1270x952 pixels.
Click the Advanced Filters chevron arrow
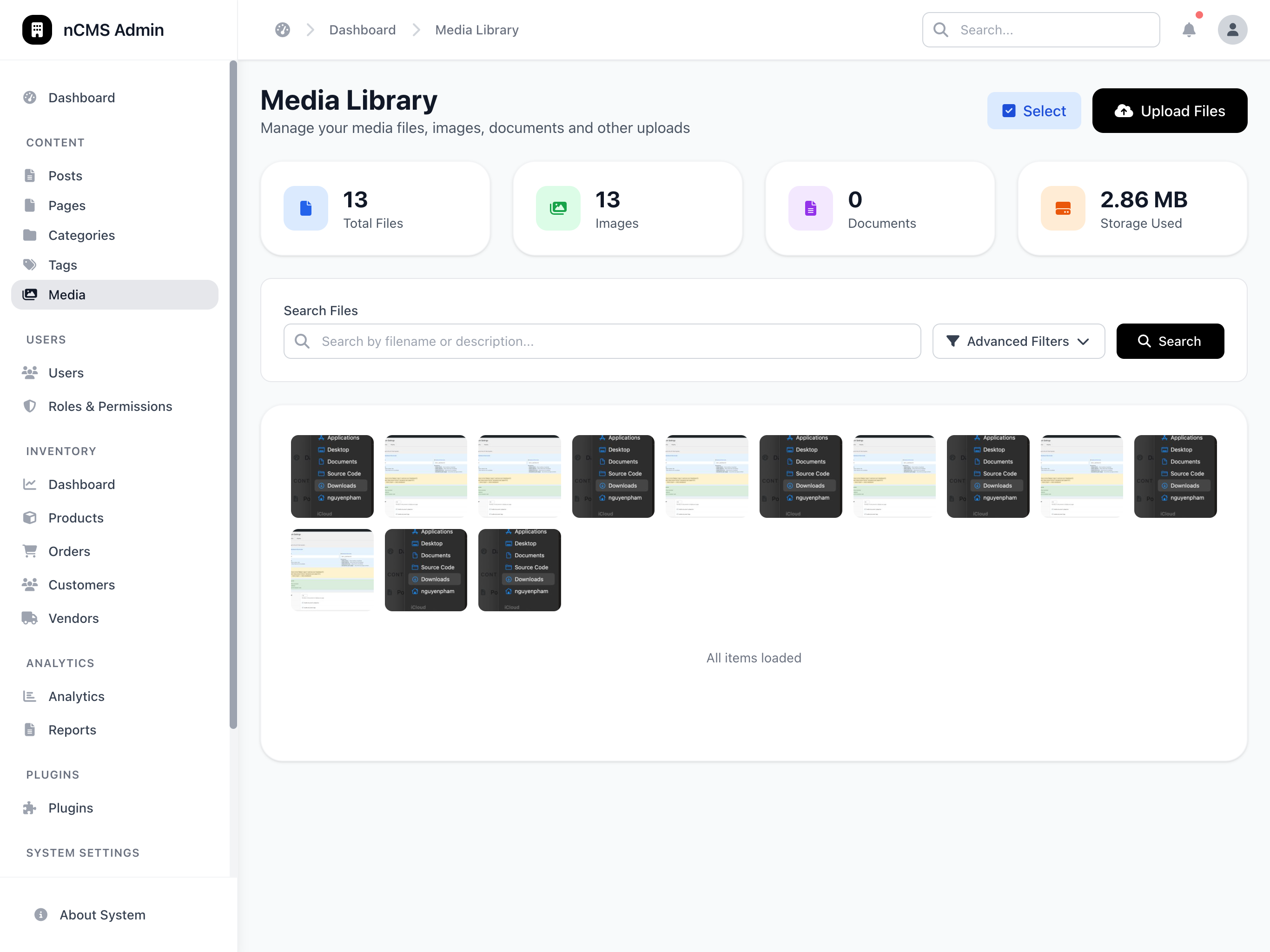(x=1083, y=342)
